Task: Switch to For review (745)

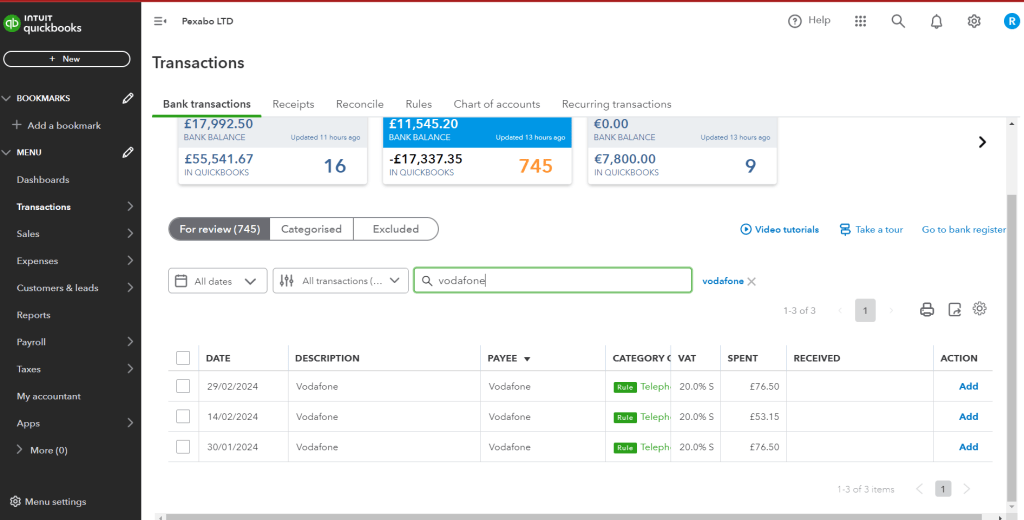Action: (x=219, y=229)
